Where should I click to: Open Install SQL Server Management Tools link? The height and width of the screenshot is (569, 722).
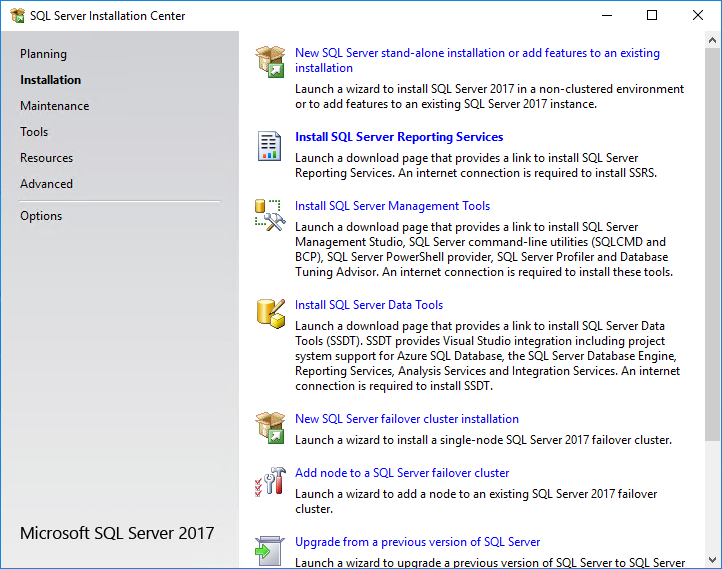pyautogui.click(x=392, y=206)
